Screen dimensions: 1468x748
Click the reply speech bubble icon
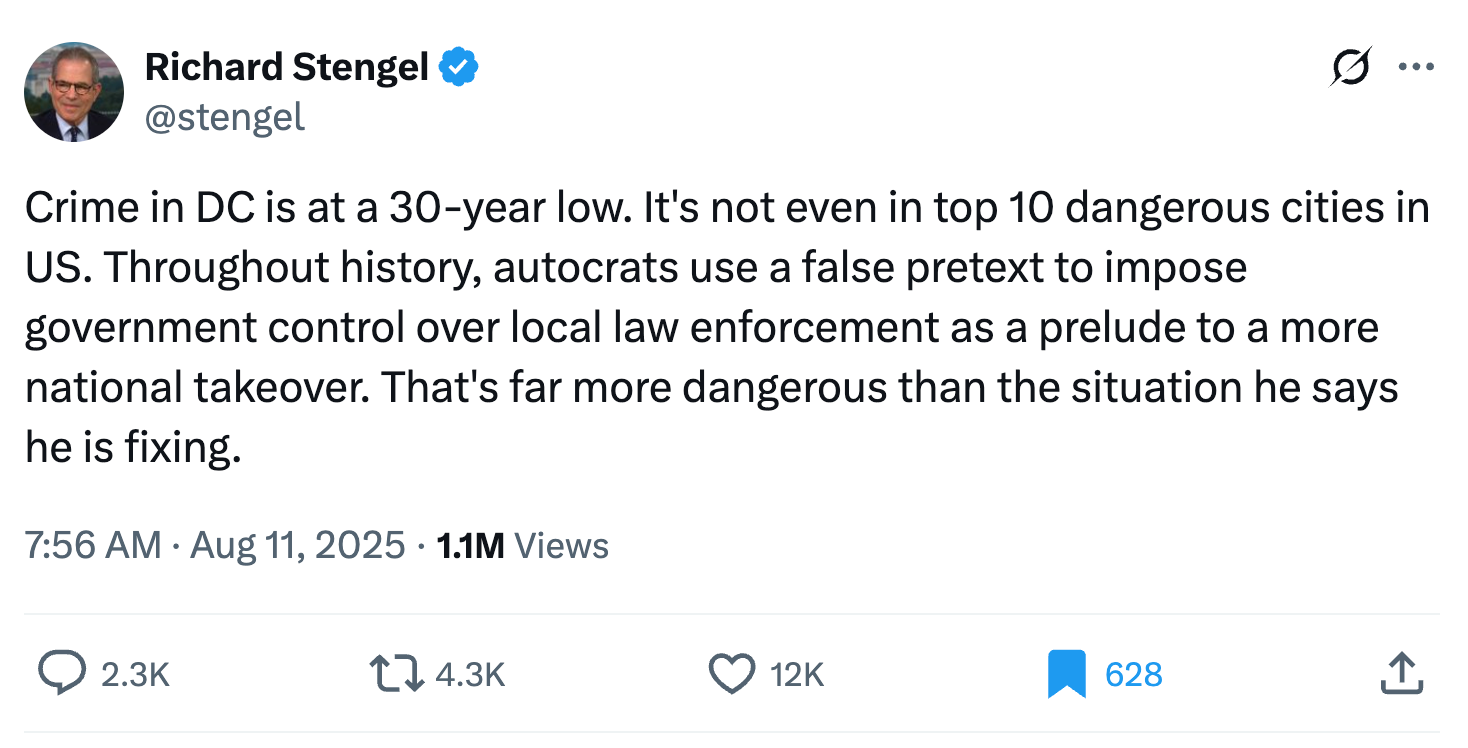point(62,674)
